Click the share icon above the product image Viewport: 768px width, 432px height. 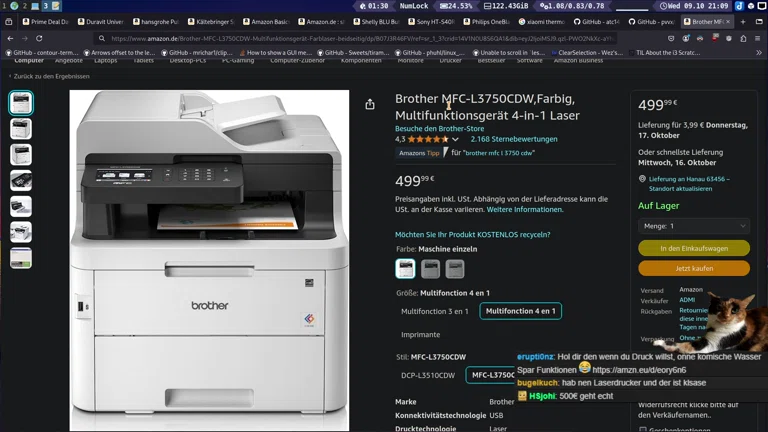[370, 104]
